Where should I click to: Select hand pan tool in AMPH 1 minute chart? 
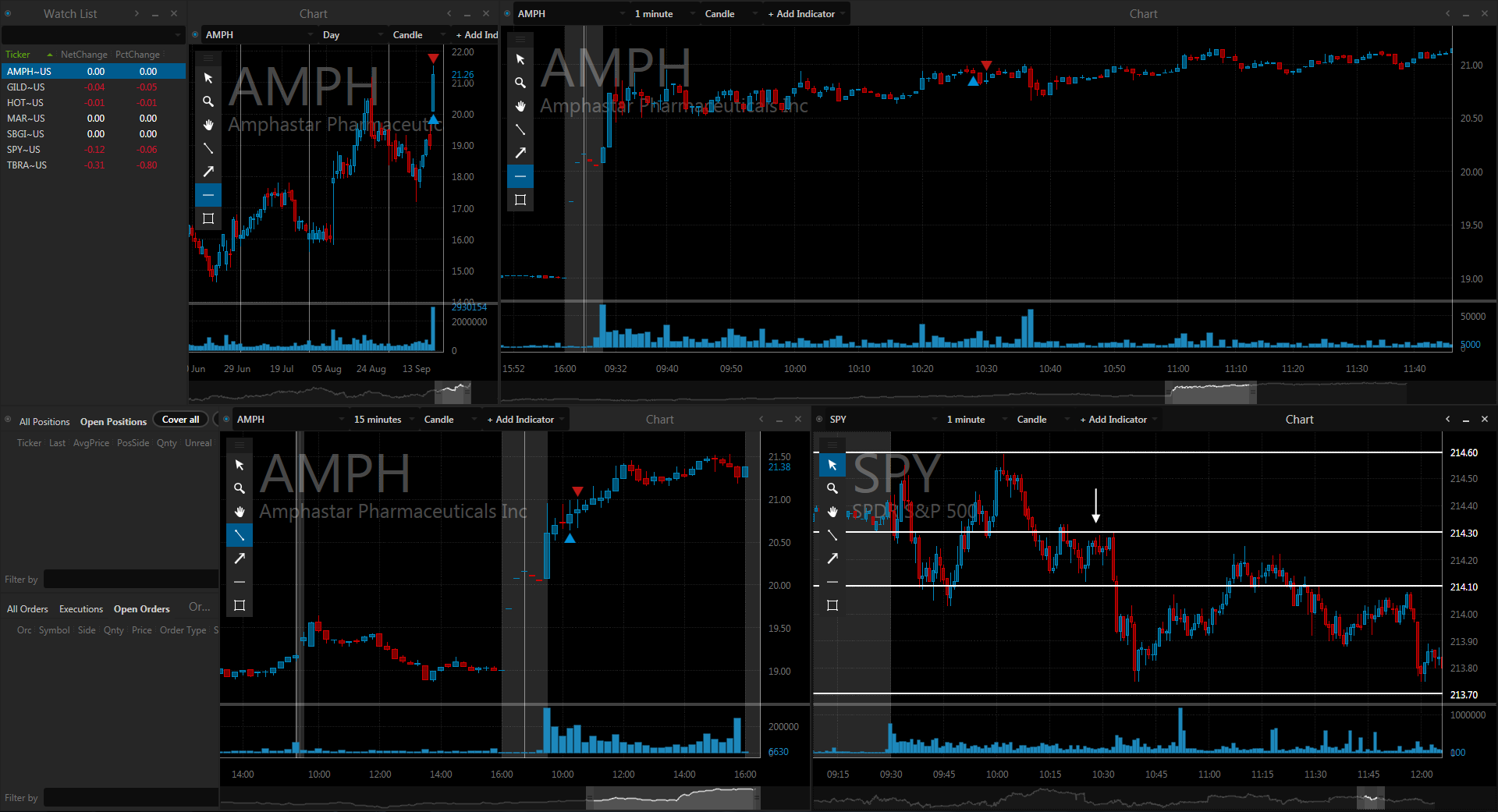tap(520, 106)
